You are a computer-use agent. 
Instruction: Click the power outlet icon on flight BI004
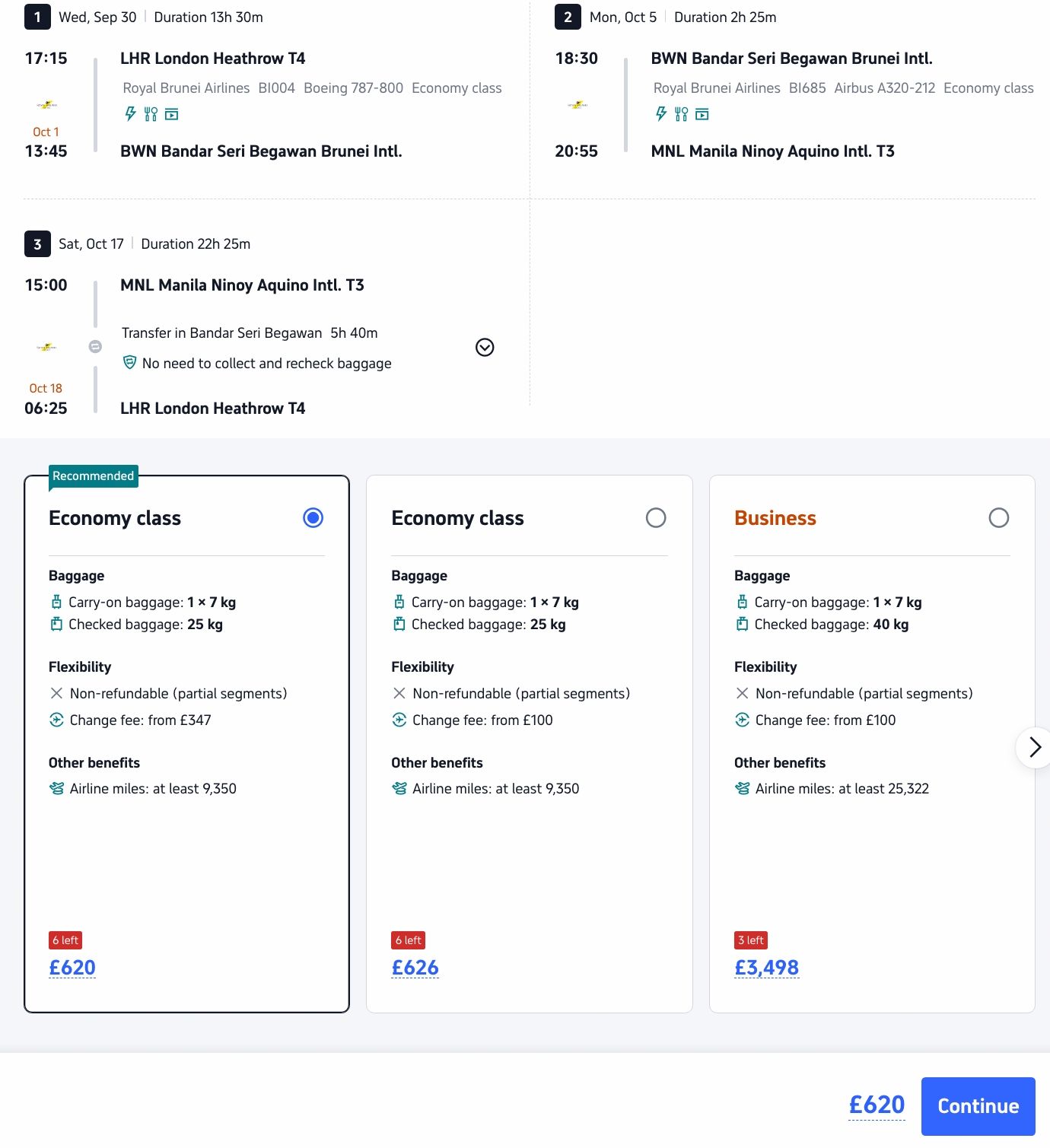click(x=130, y=114)
